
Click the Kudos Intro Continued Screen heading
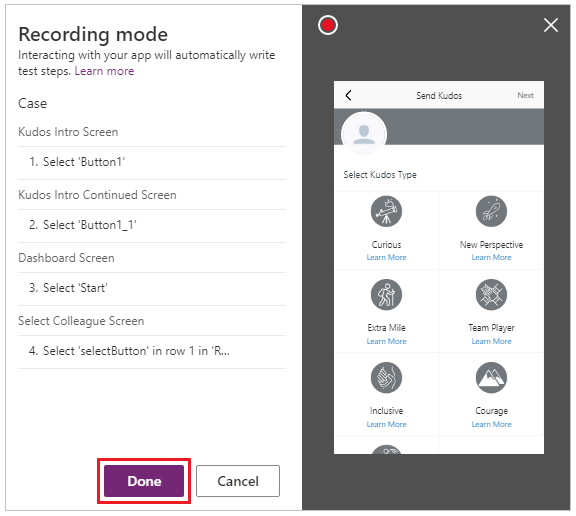point(97,195)
